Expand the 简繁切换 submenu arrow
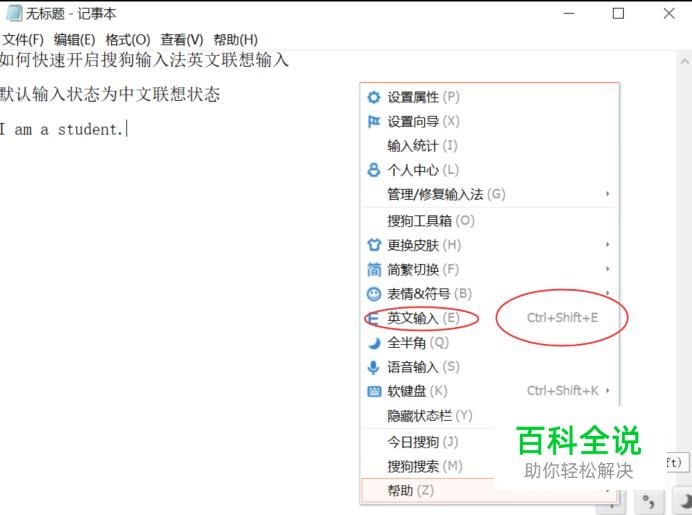The width and height of the screenshot is (692, 515). (608, 269)
